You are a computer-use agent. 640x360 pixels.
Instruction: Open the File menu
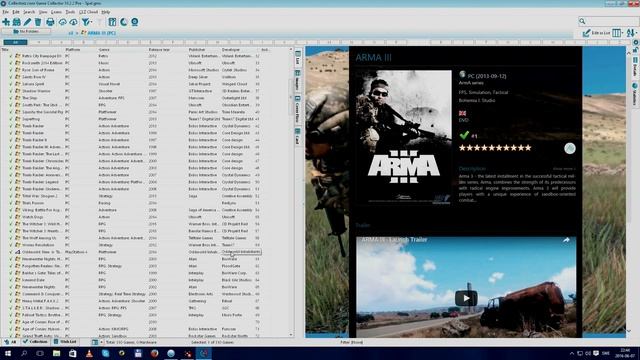[5, 12]
